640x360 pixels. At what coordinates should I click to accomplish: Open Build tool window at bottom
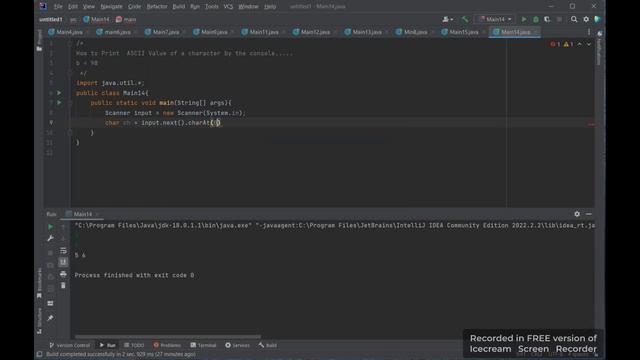point(268,345)
